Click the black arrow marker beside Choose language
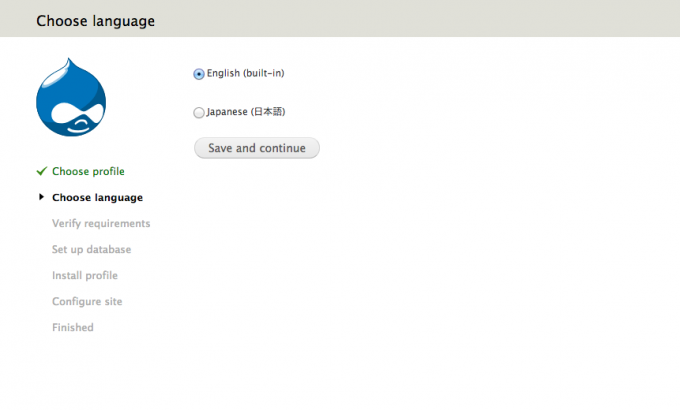680x410 pixels. pyautogui.click(x=41, y=197)
